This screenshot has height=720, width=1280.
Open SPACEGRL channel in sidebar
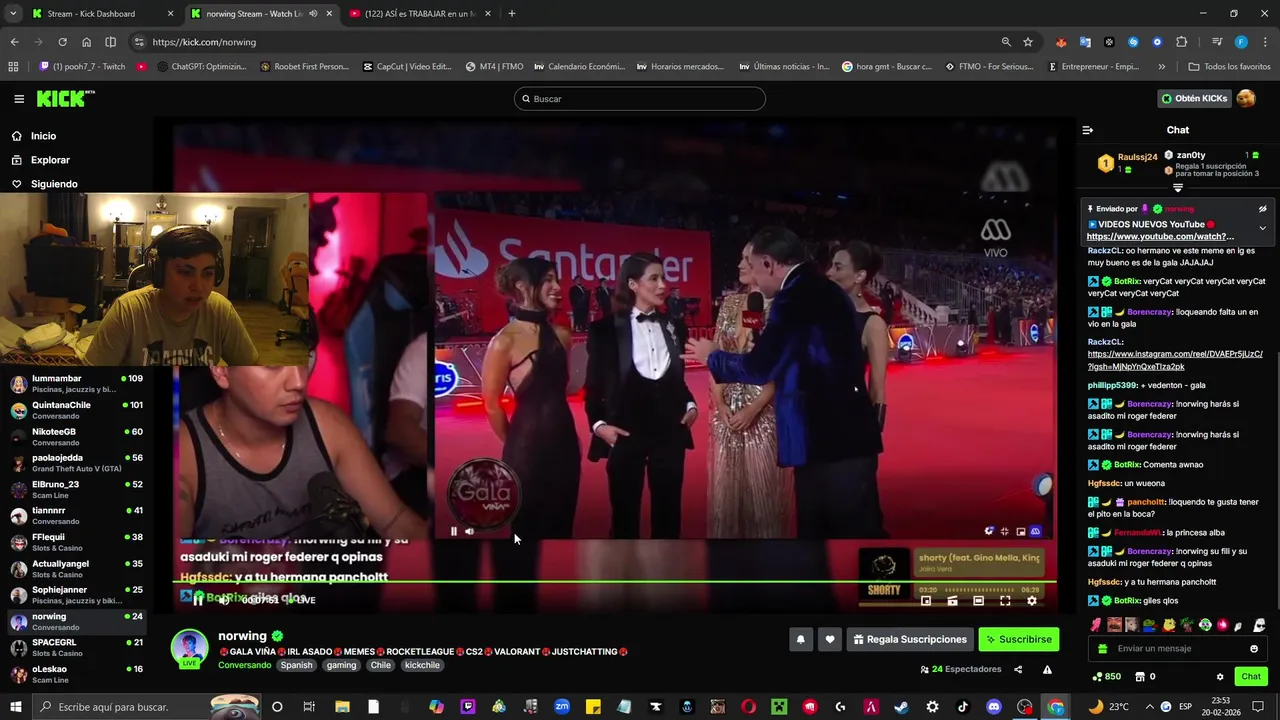coord(77,647)
